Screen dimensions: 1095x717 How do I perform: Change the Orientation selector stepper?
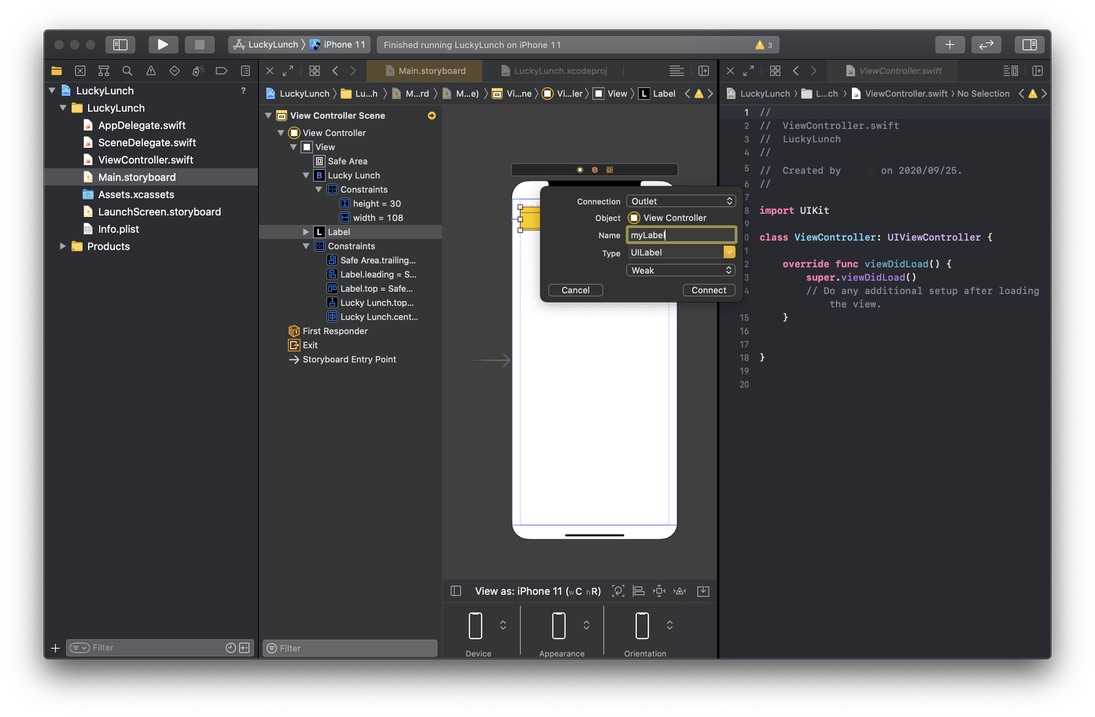point(669,626)
